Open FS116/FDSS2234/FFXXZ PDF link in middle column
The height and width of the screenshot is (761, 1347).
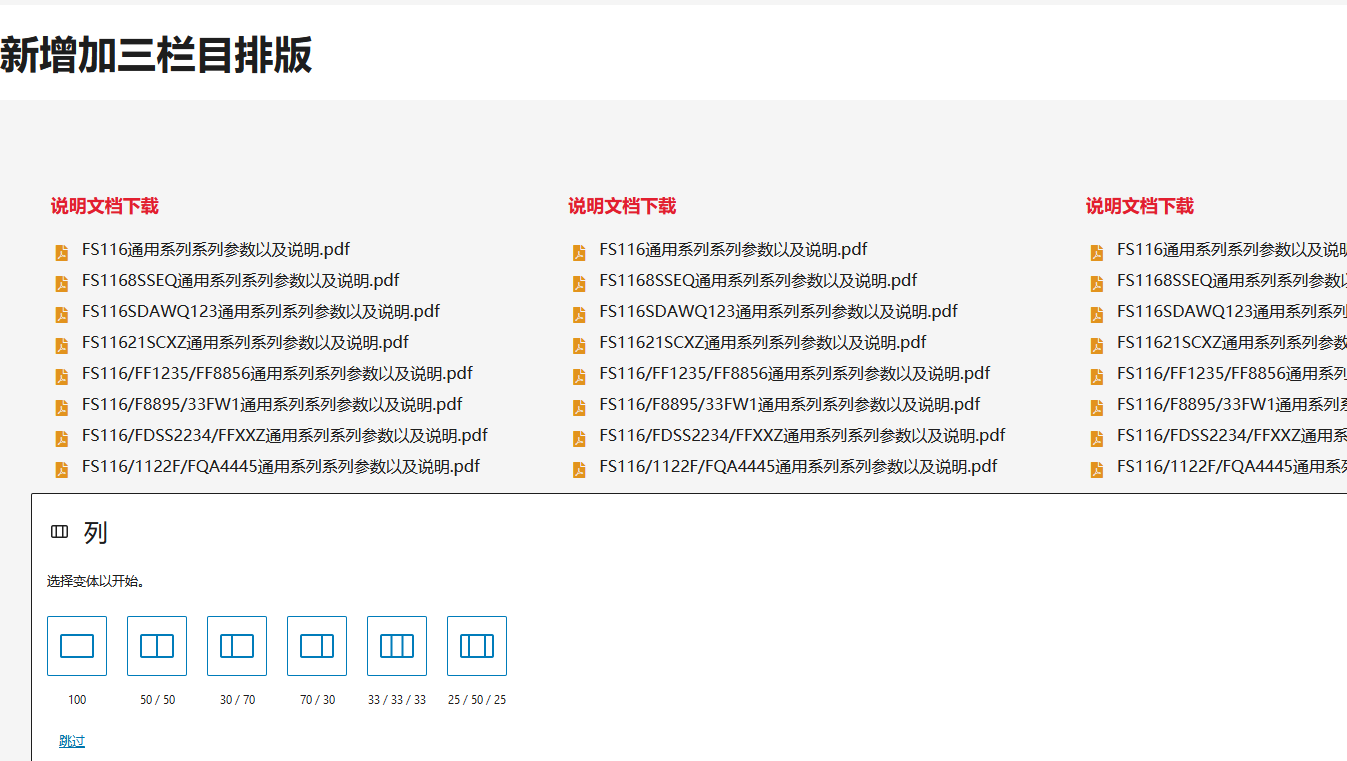point(802,435)
